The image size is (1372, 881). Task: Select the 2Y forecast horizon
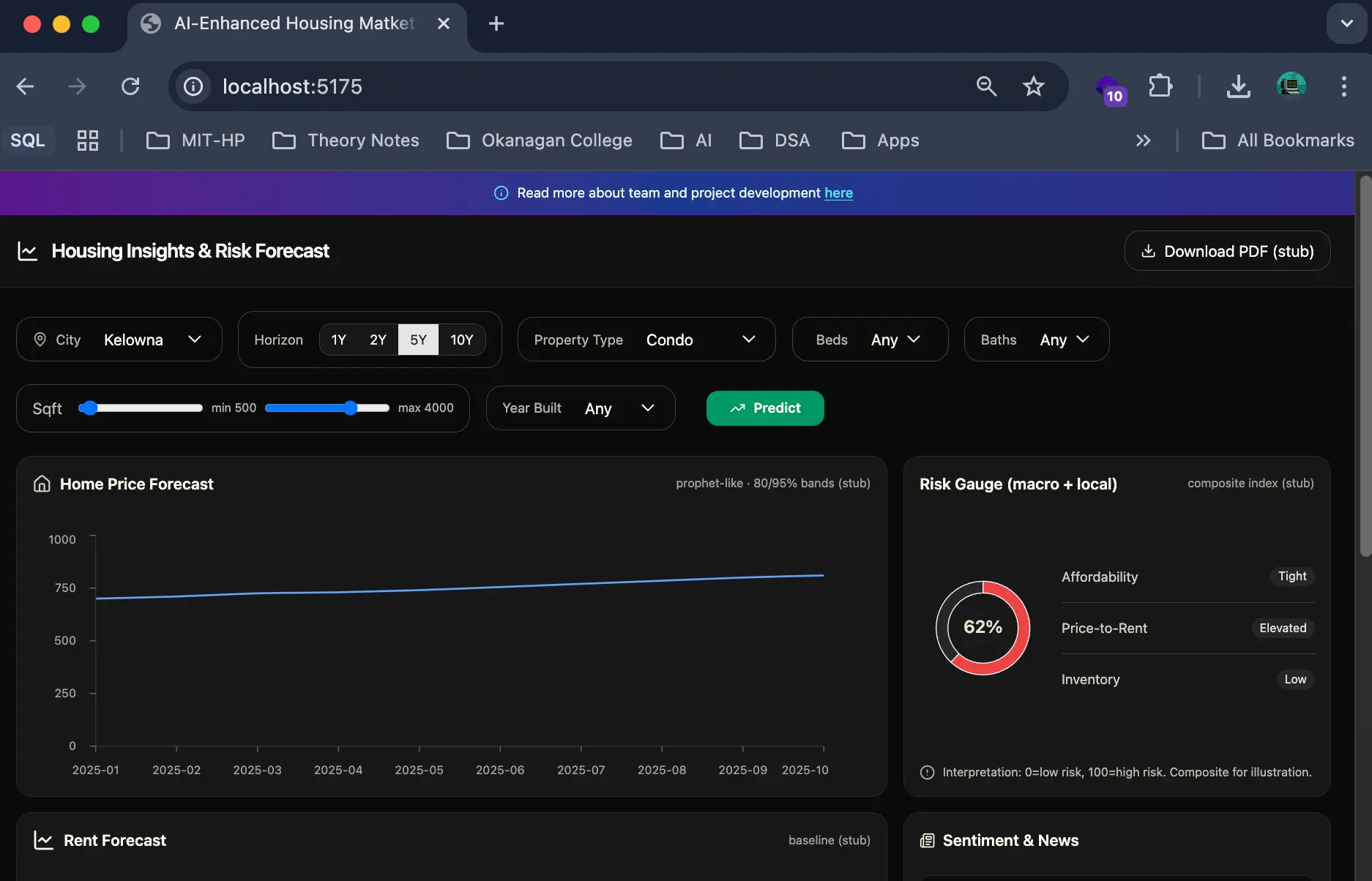click(378, 340)
